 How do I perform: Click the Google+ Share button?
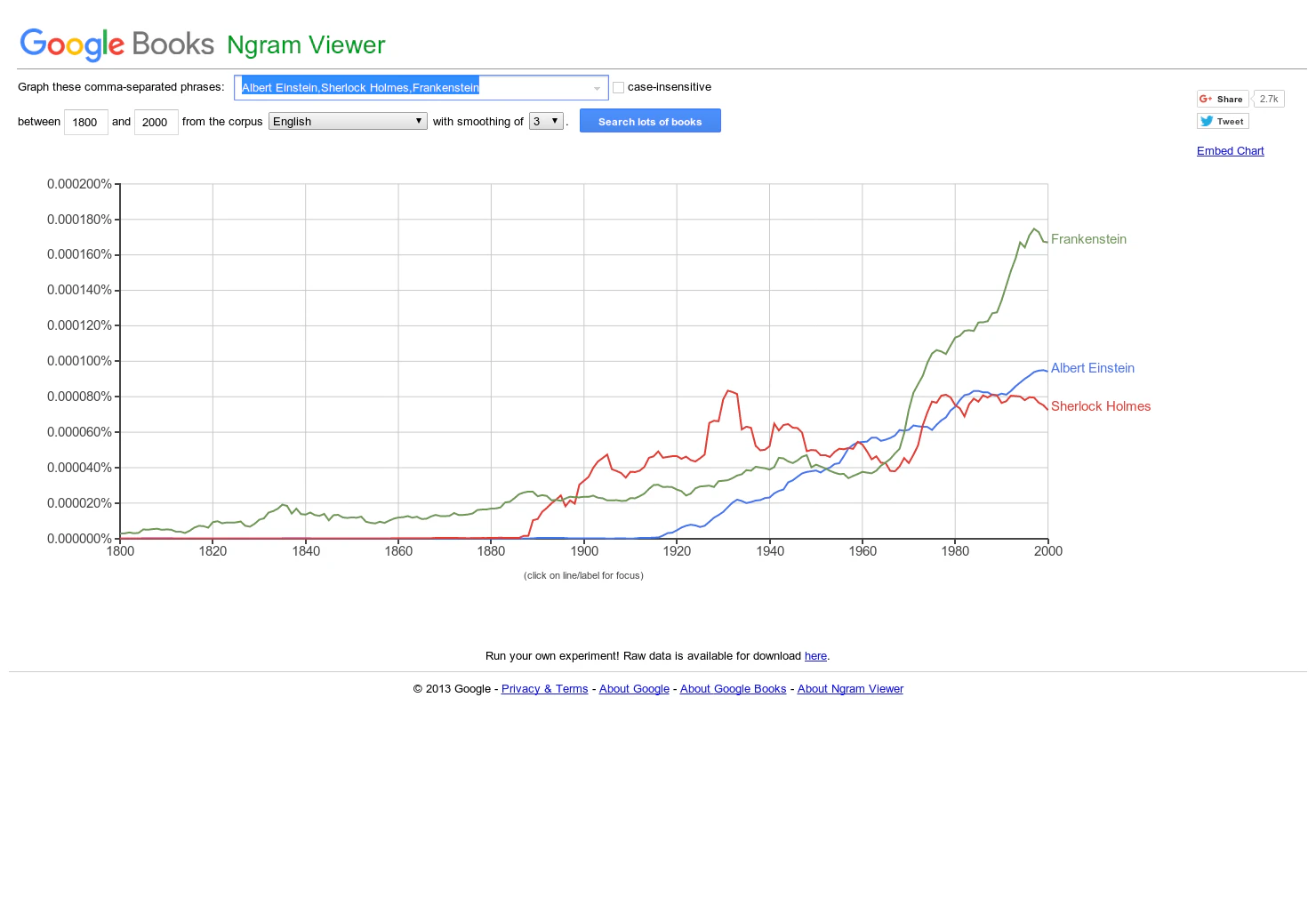tap(1223, 99)
